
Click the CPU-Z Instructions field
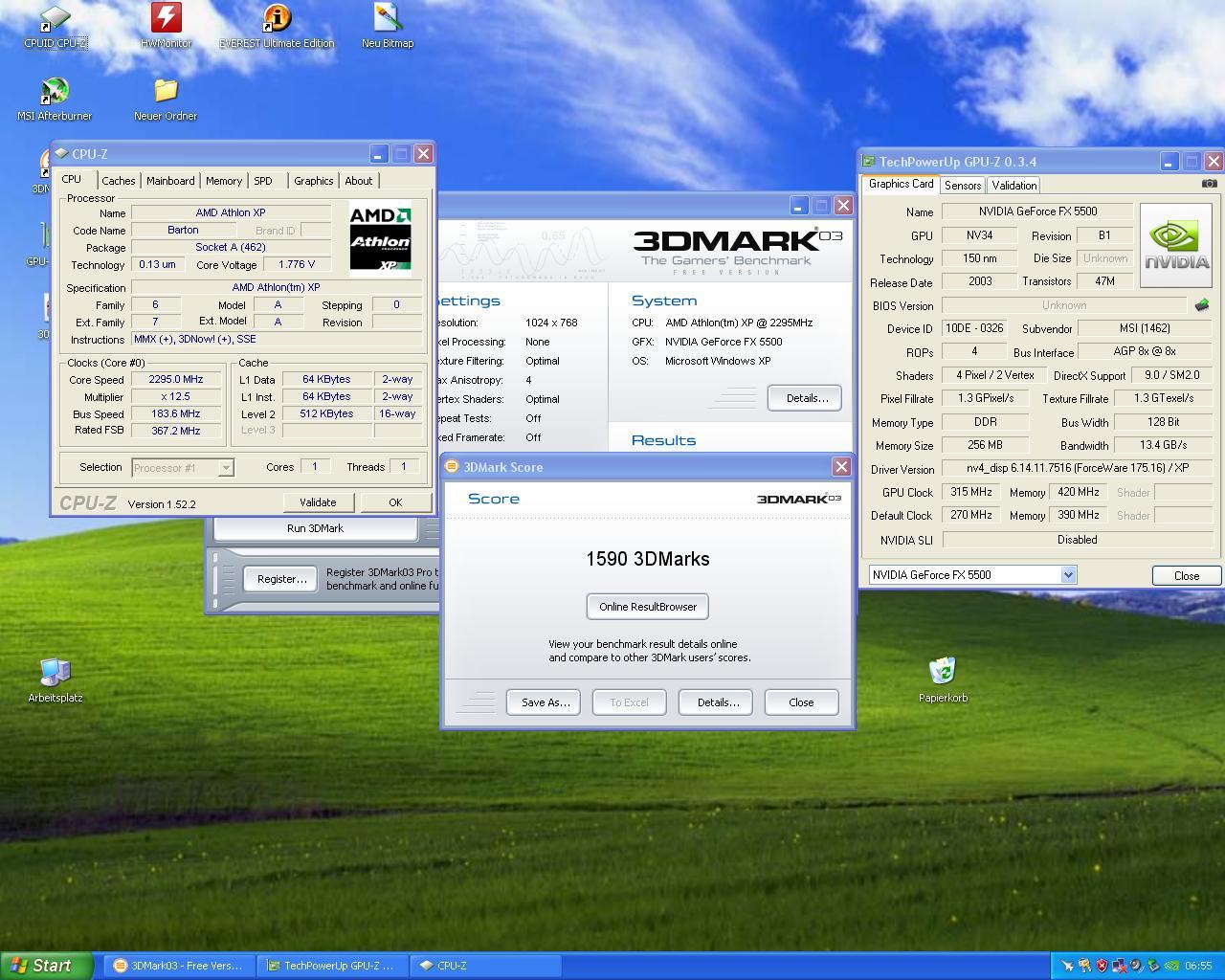[x=277, y=340]
